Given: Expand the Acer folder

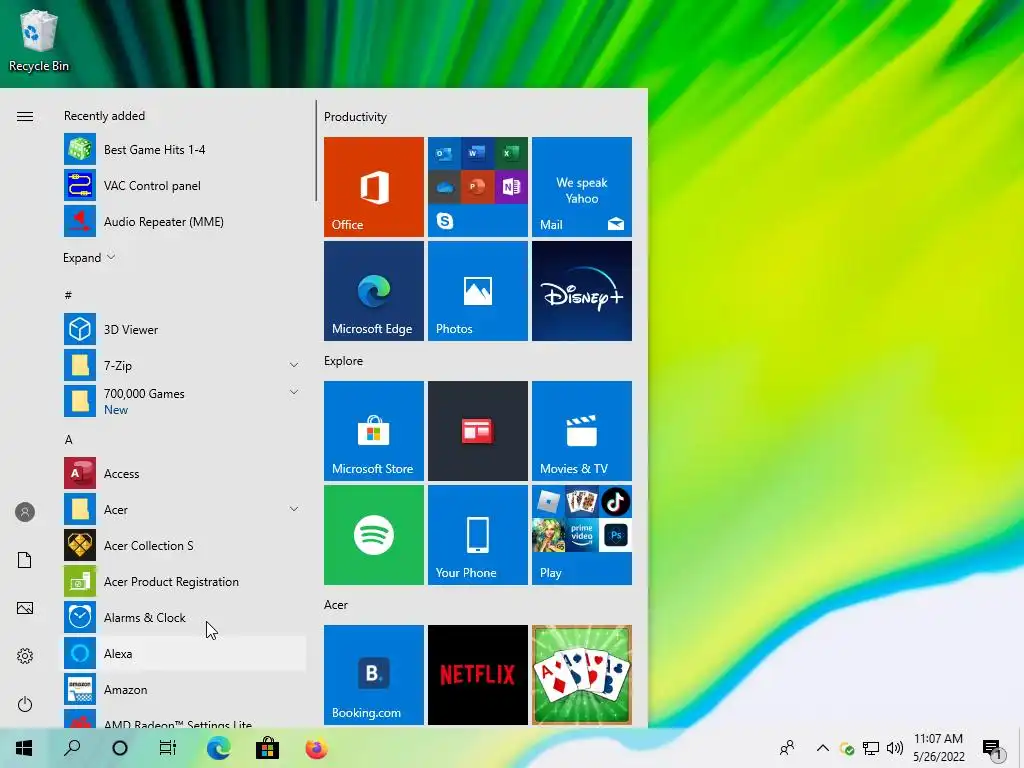Looking at the screenshot, I should click(x=294, y=509).
